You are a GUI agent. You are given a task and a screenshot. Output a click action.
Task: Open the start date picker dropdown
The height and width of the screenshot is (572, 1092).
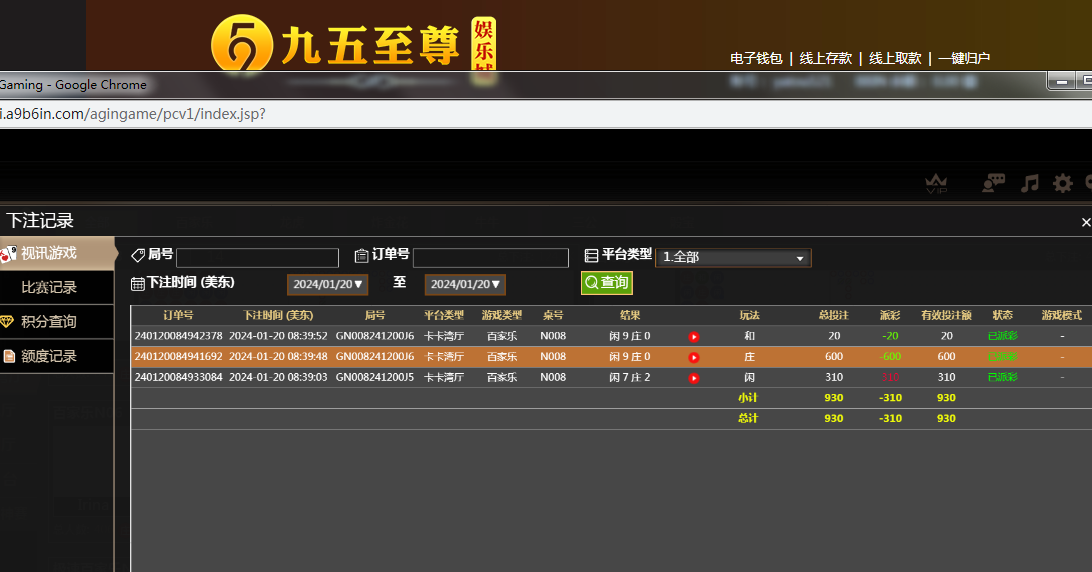(328, 285)
